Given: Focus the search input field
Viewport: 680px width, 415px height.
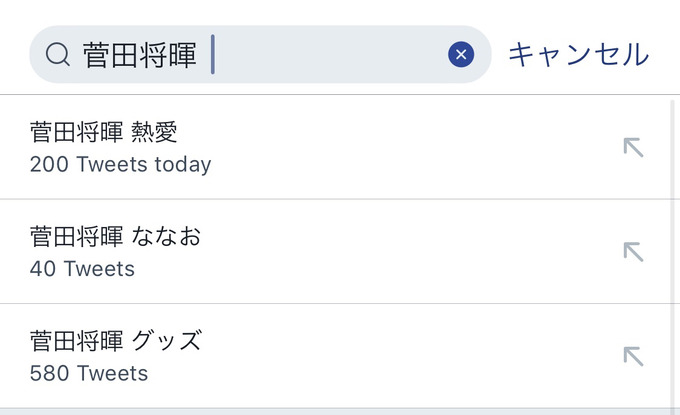Looking at the screenshot, I should tap(260, 54).
